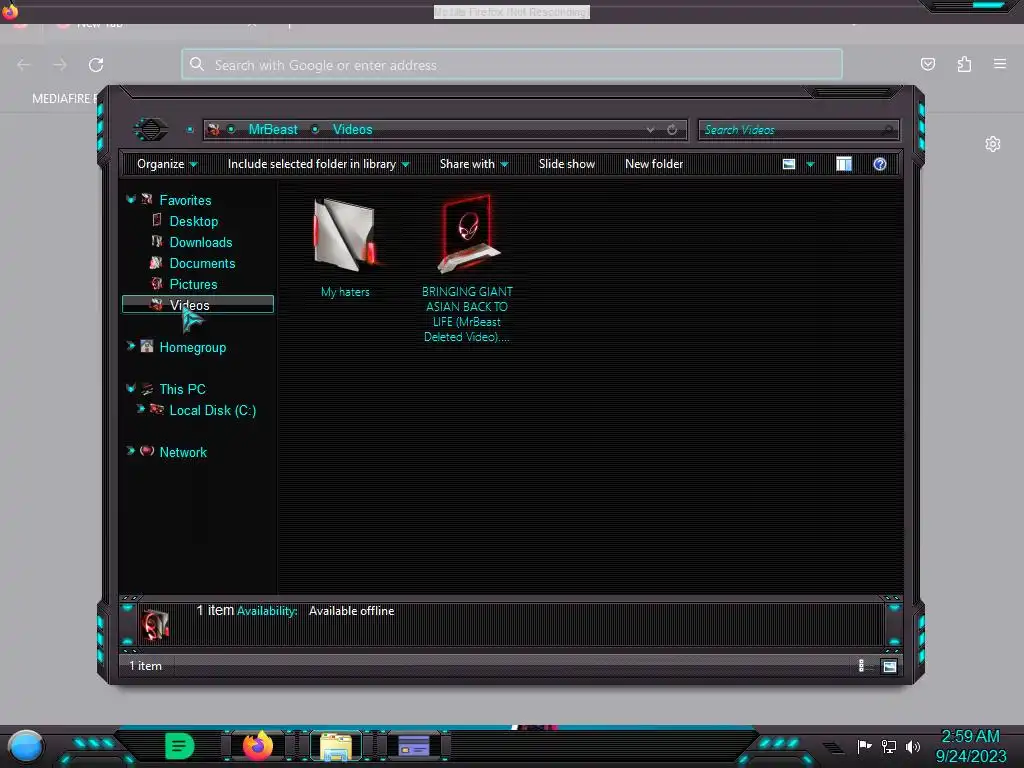
Task: Select the My haters folder icon
Action: pyautogui.click(x=344, y=235)
